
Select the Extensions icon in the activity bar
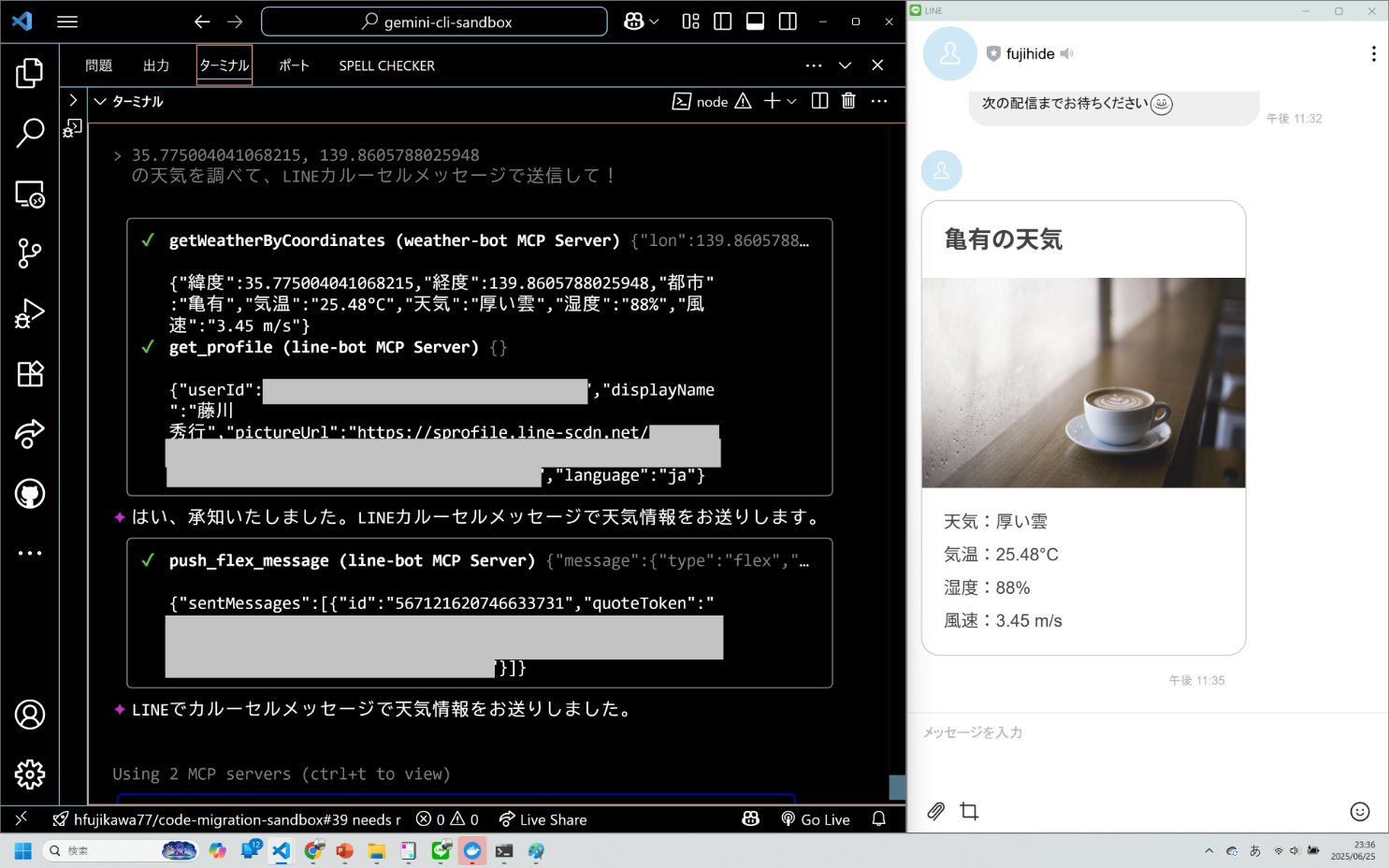pos(30,373)
